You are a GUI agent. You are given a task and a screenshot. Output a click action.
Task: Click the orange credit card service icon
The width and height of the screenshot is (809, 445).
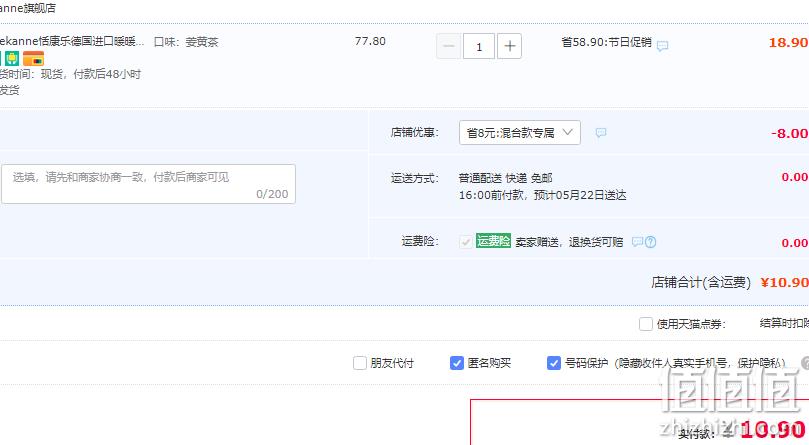34,58
